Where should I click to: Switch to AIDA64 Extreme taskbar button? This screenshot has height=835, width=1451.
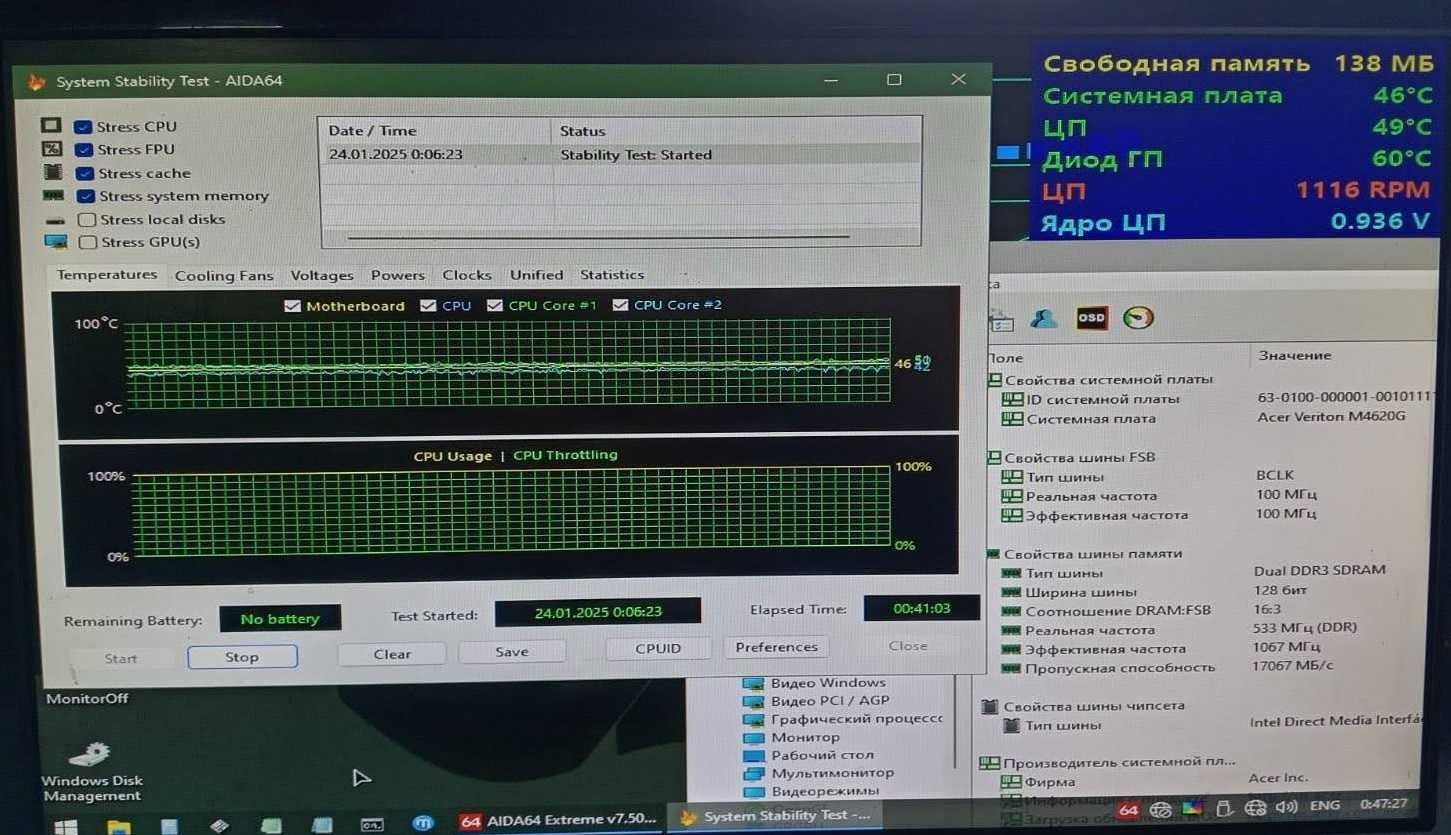point(560,820)
